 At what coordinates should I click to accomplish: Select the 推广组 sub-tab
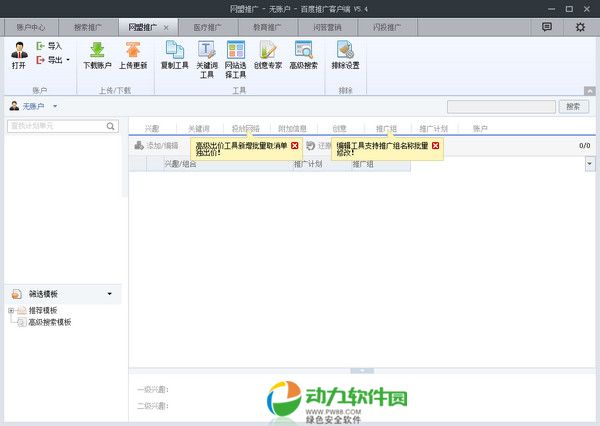pyautogui.click(x=386, y=129)
